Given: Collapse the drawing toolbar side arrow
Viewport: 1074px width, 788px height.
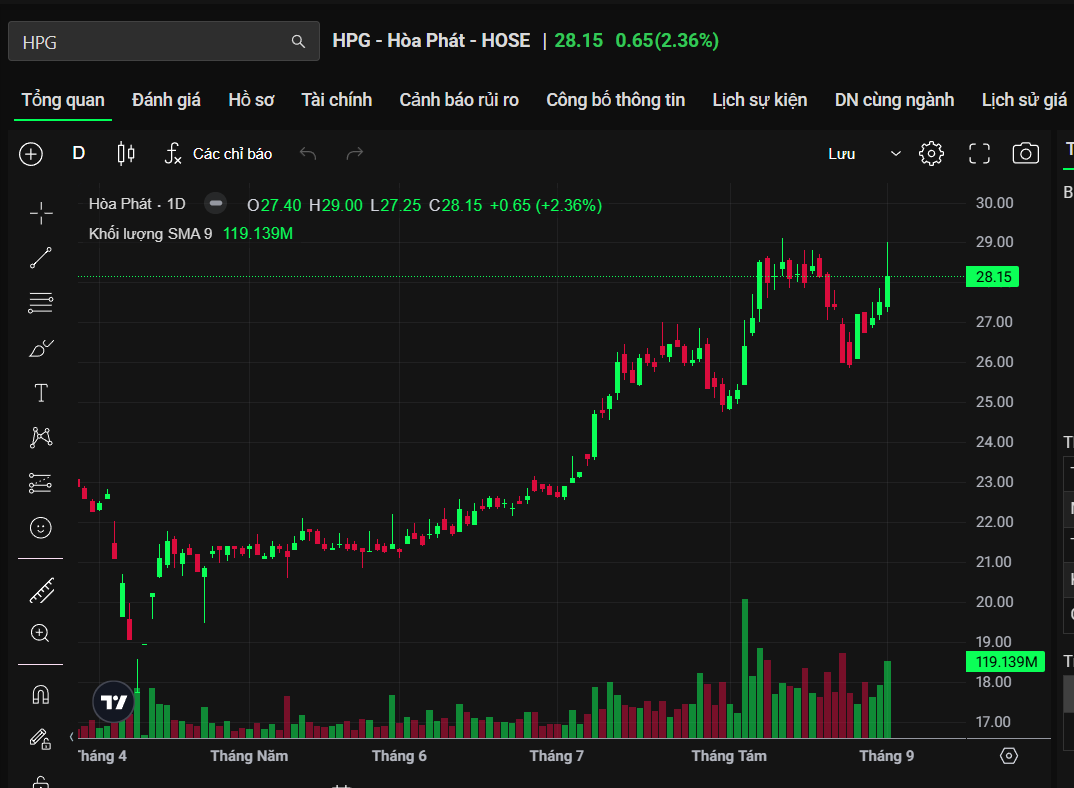Looking at the screenshot, I should [x=71, y=737].
